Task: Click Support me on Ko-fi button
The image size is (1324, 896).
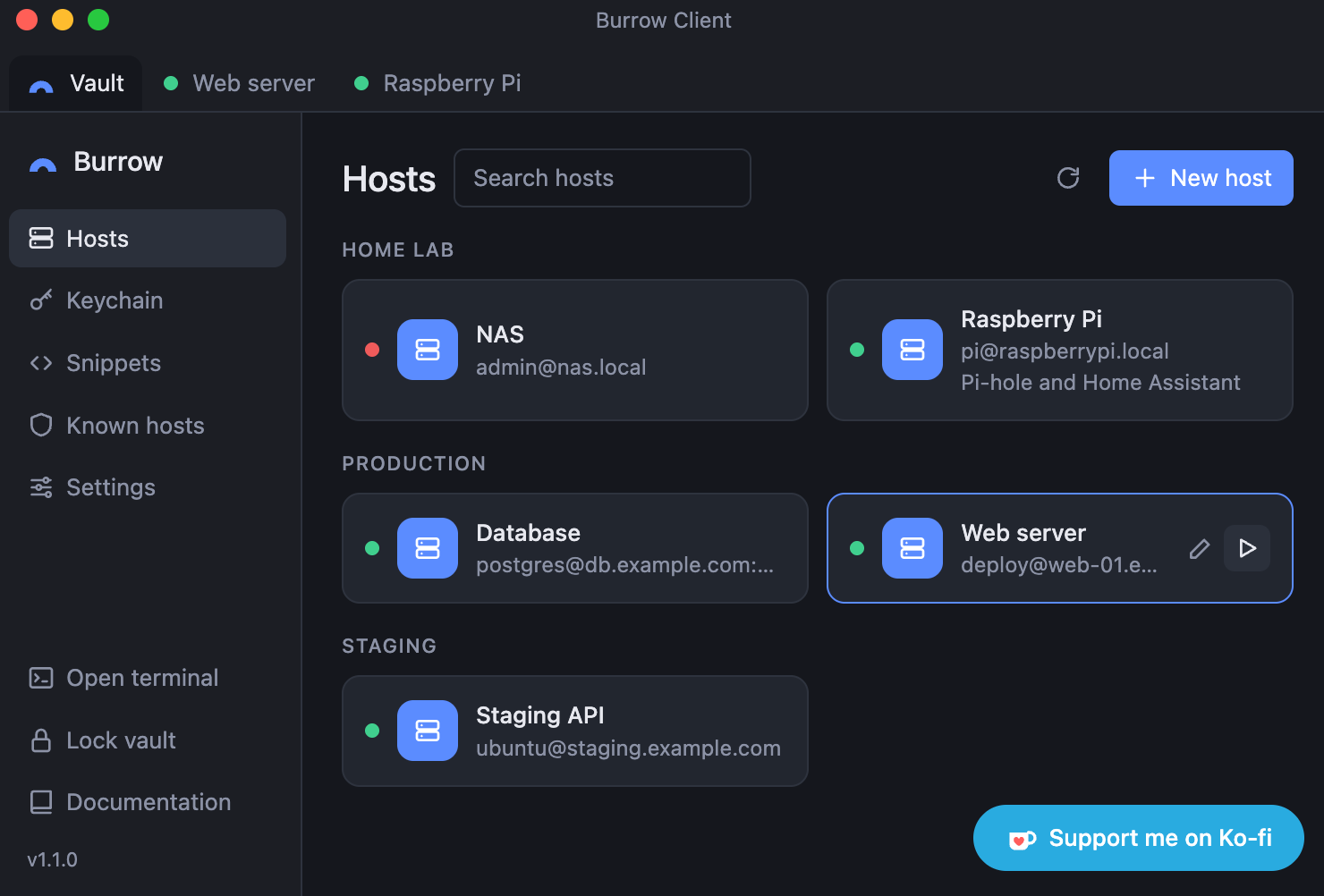Action: pos(1139,838)
